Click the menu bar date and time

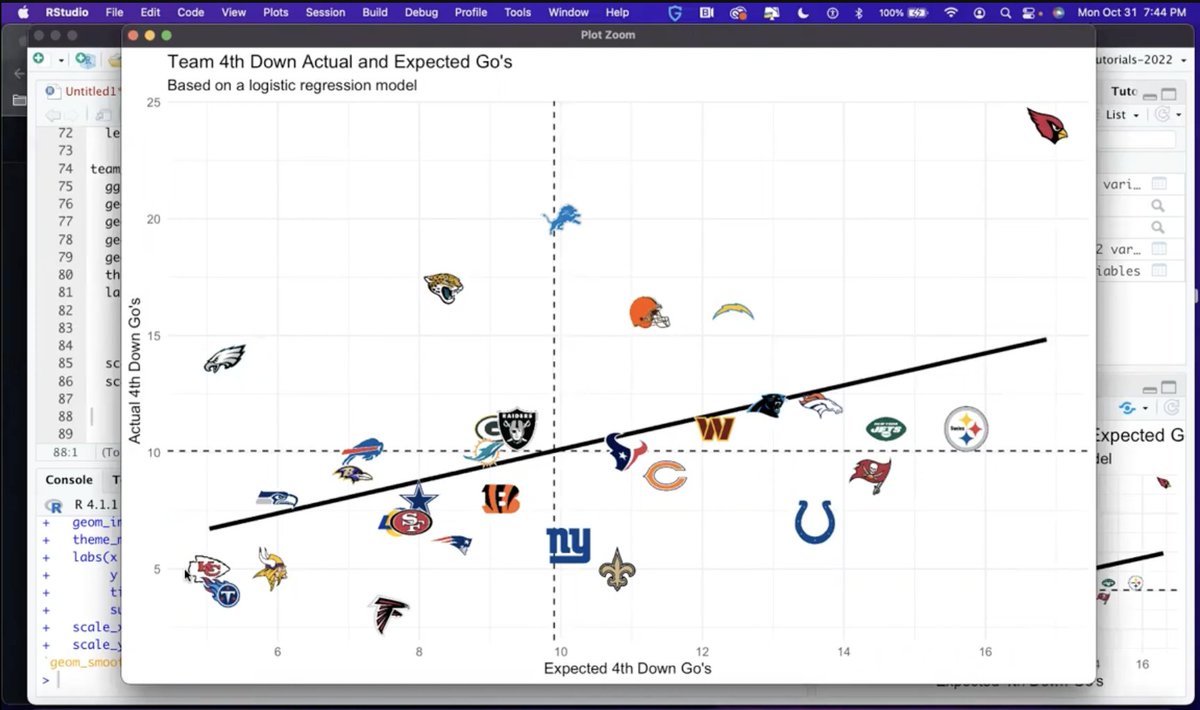tap(1130, 12)
